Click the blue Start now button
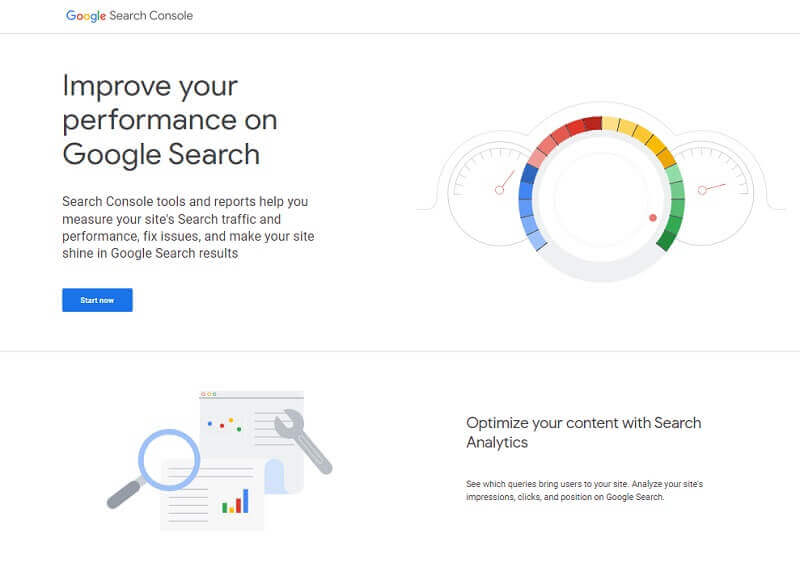This screenshot has width=800, height=564. click(97, 300)
